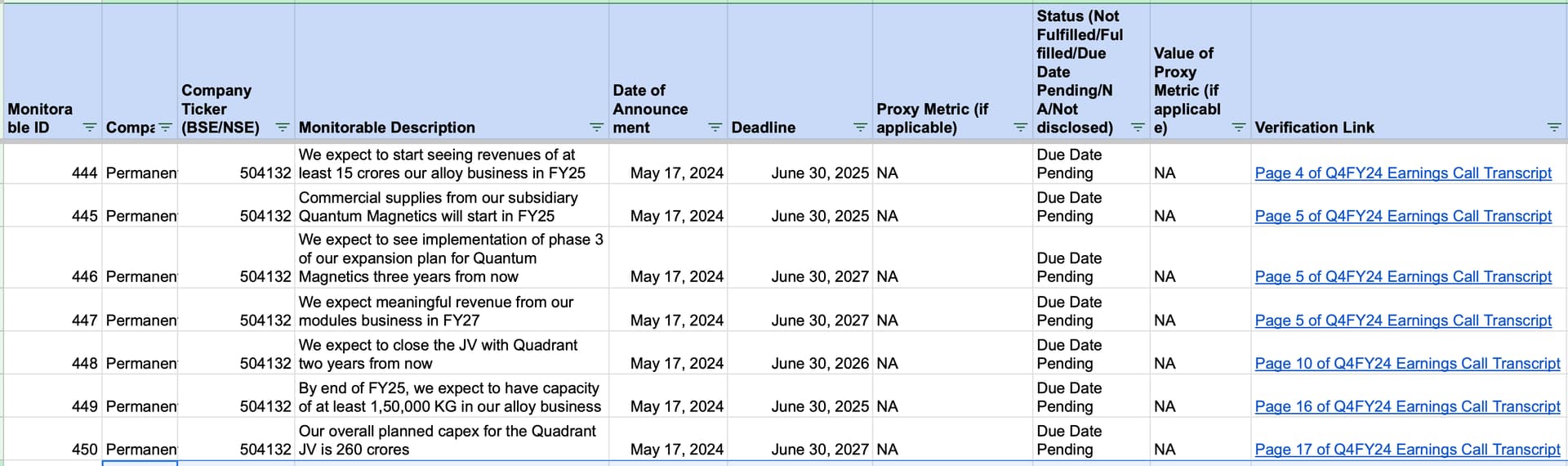This screenshot has width=1568, height=466.
Task: Filter the Monitorable Description column
Action: click(x=596, y=128)
